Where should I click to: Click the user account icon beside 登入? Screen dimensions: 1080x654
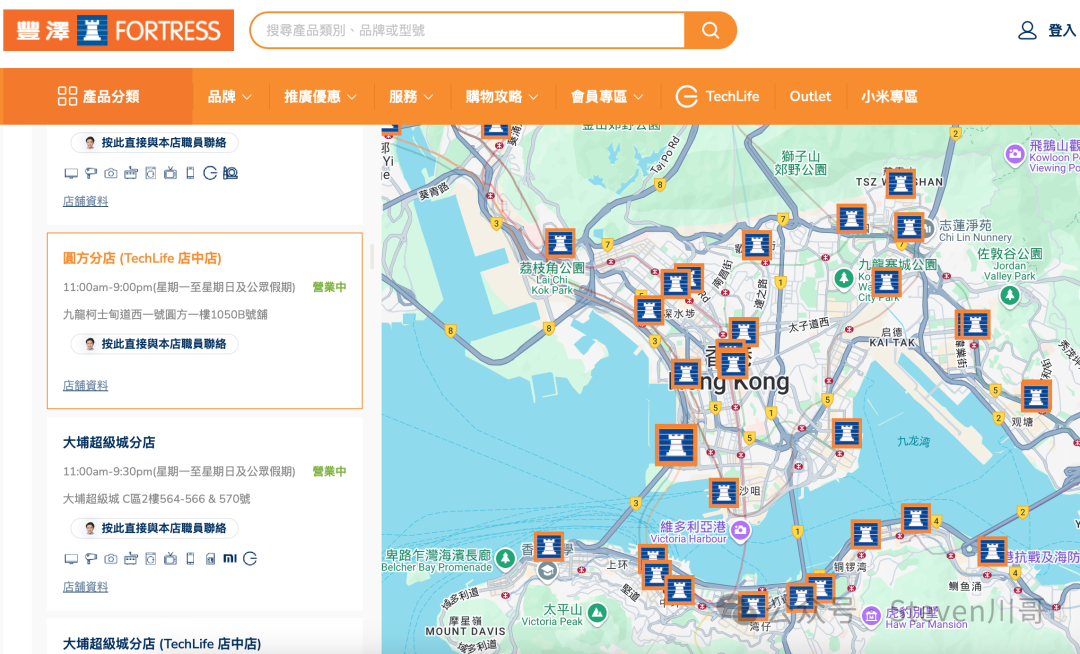pyautogui.click(x=1027, y=30)
